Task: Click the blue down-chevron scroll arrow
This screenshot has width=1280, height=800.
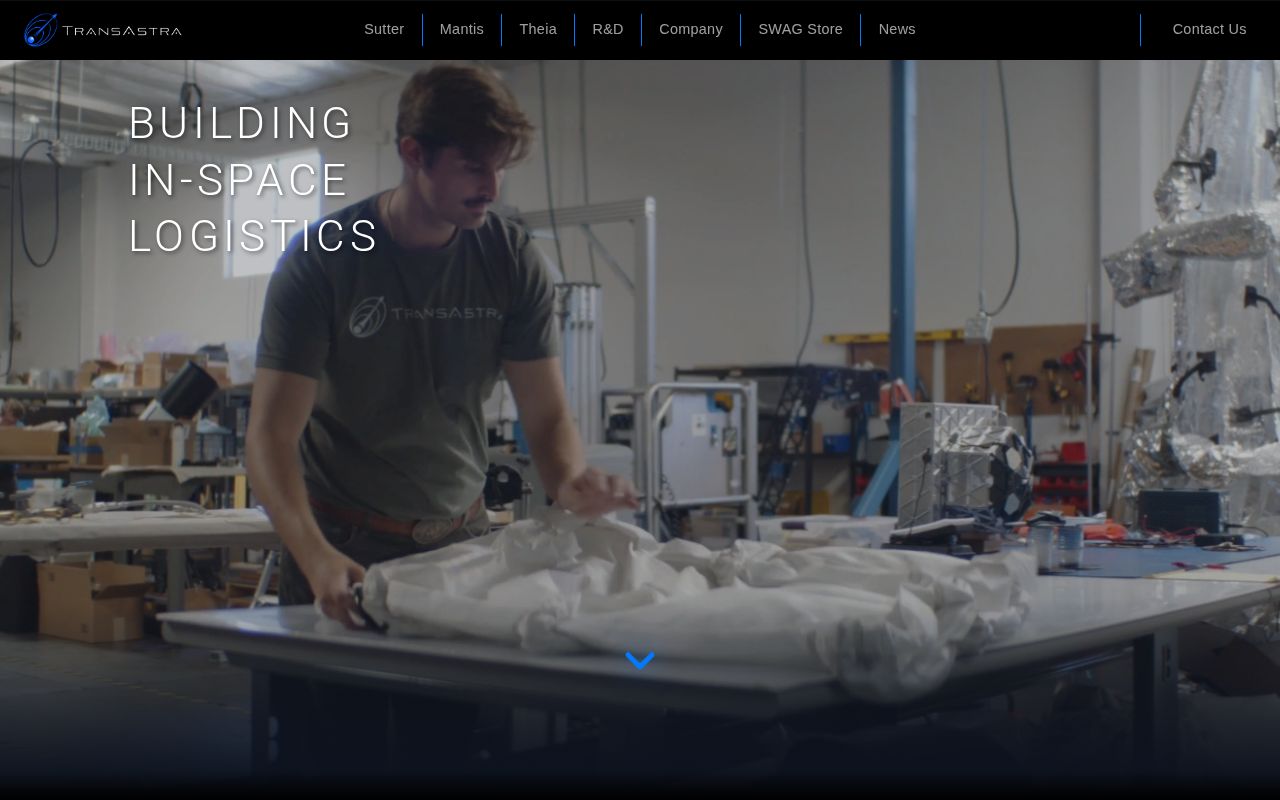Action: point(640,660)
